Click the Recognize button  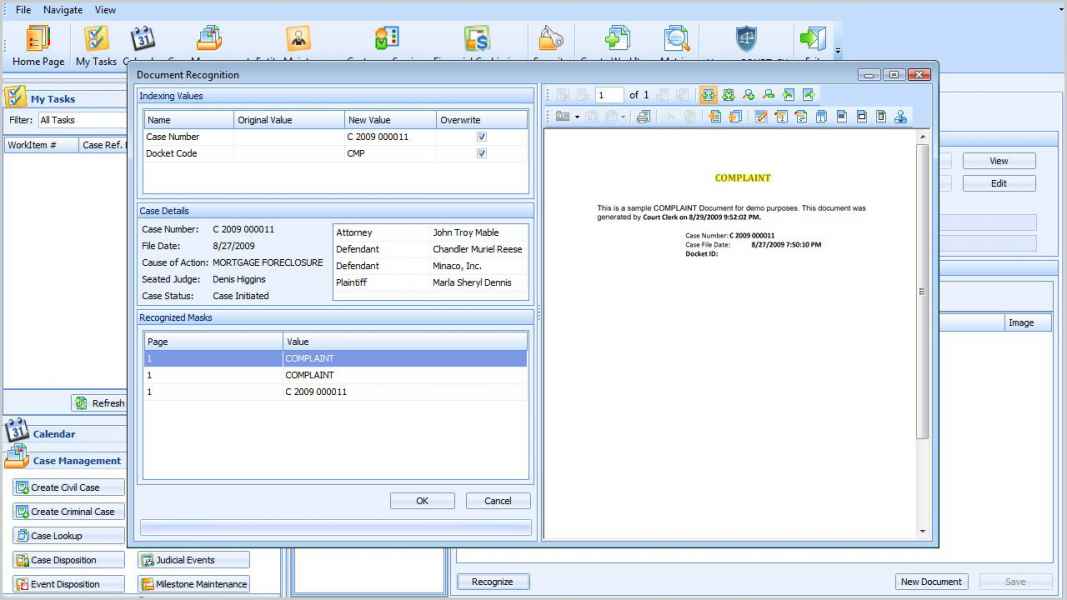[493, 581]
